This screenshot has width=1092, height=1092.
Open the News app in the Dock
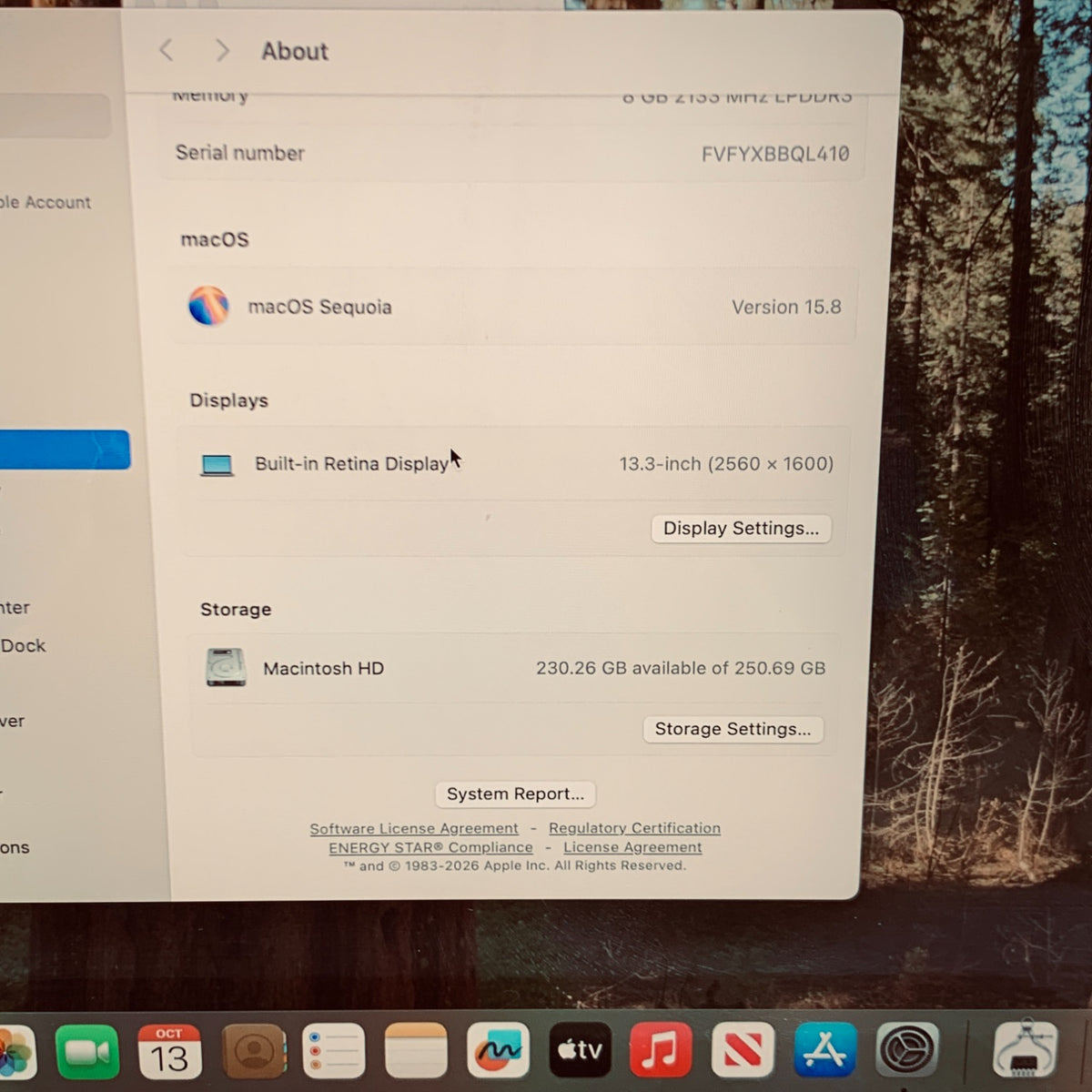(x=743, y=1052)
